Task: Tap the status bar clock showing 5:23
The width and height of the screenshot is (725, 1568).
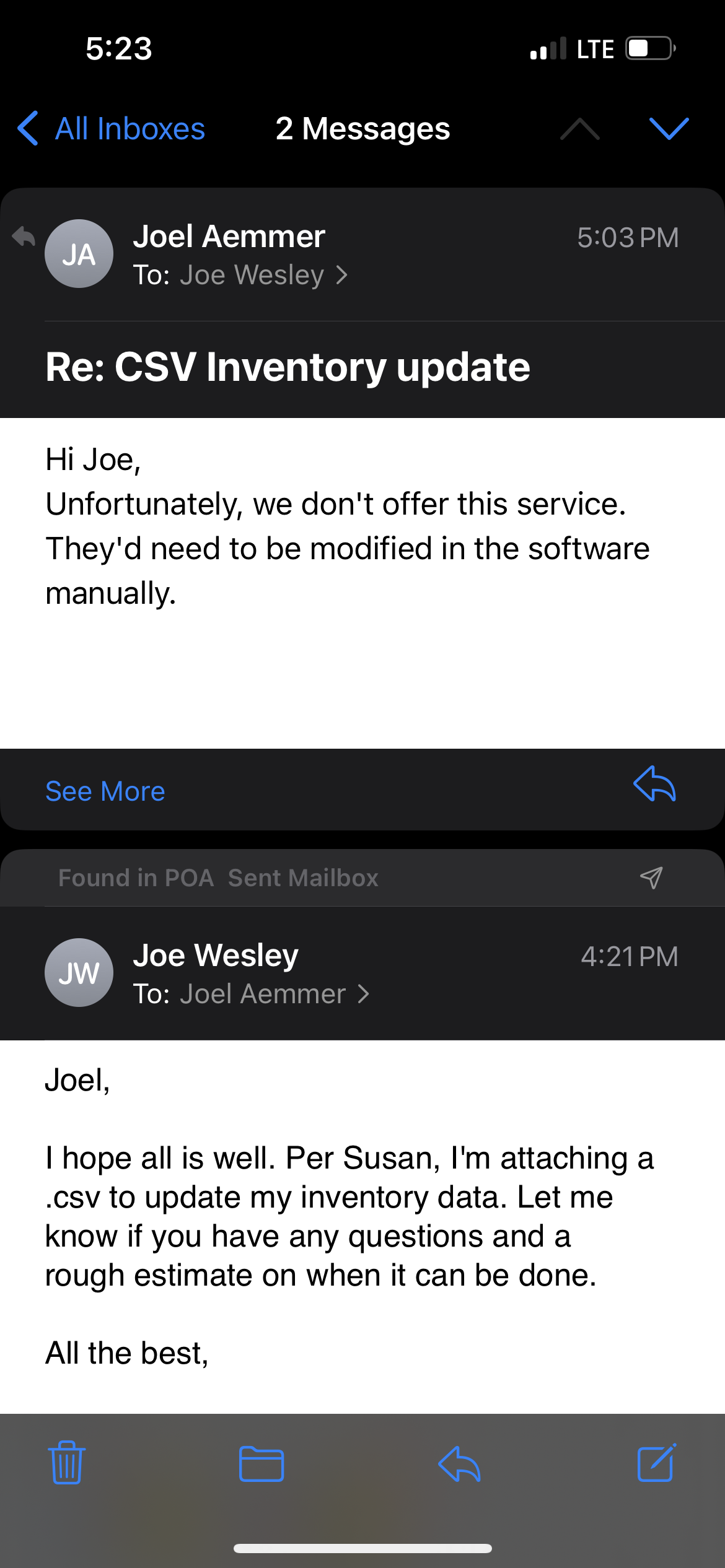Action: [118, 48]
